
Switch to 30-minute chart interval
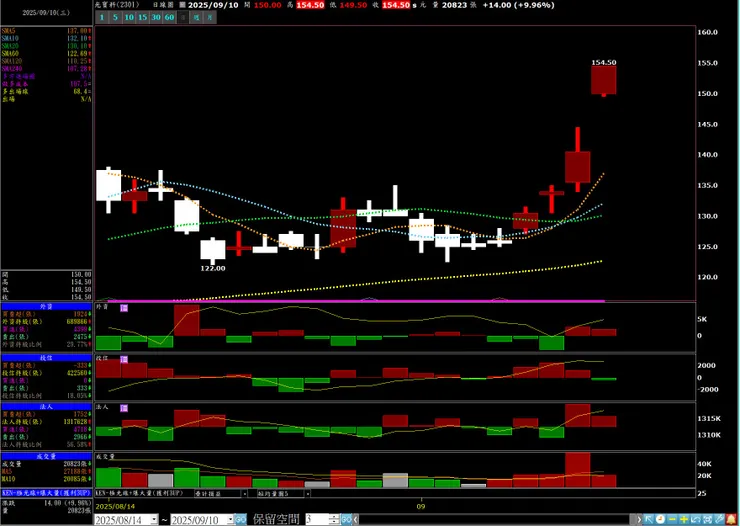coord(156,17)
